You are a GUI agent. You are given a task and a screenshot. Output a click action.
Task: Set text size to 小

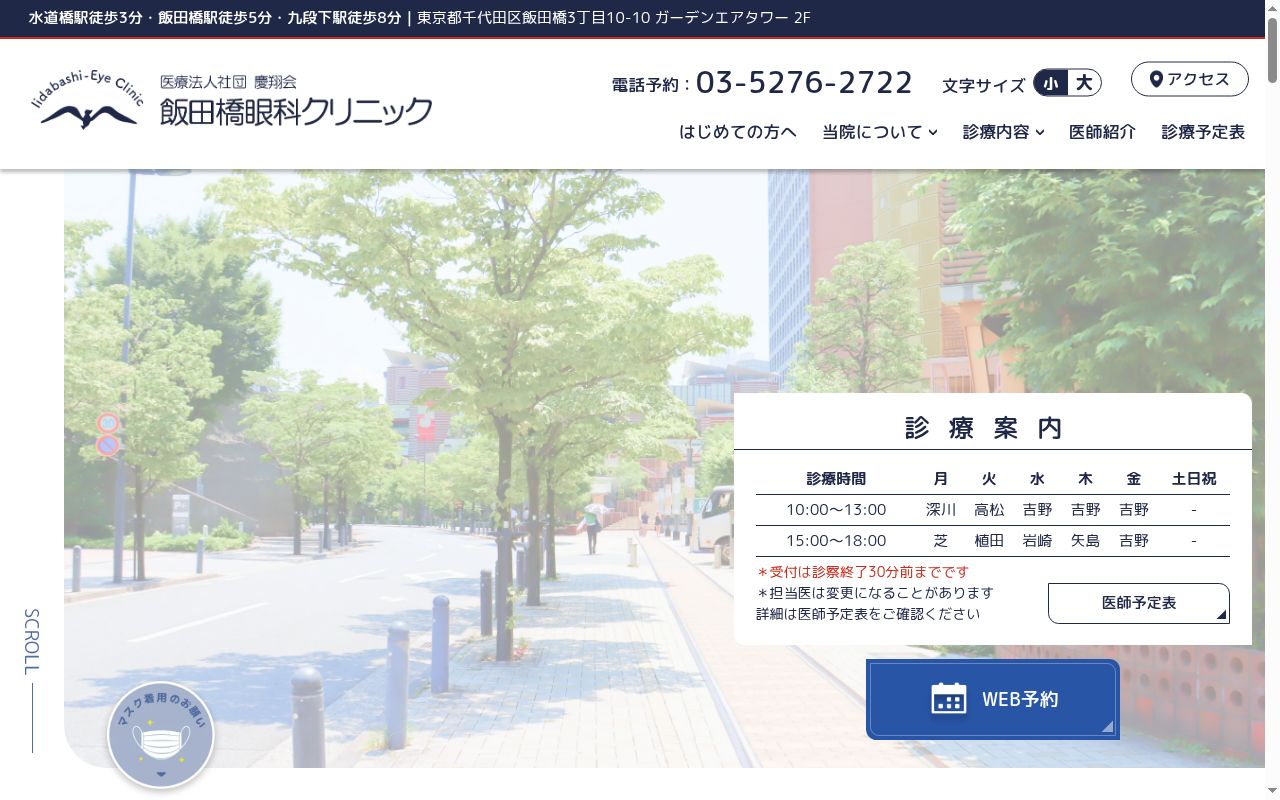pyautogui.click(x=1050, y=83)
